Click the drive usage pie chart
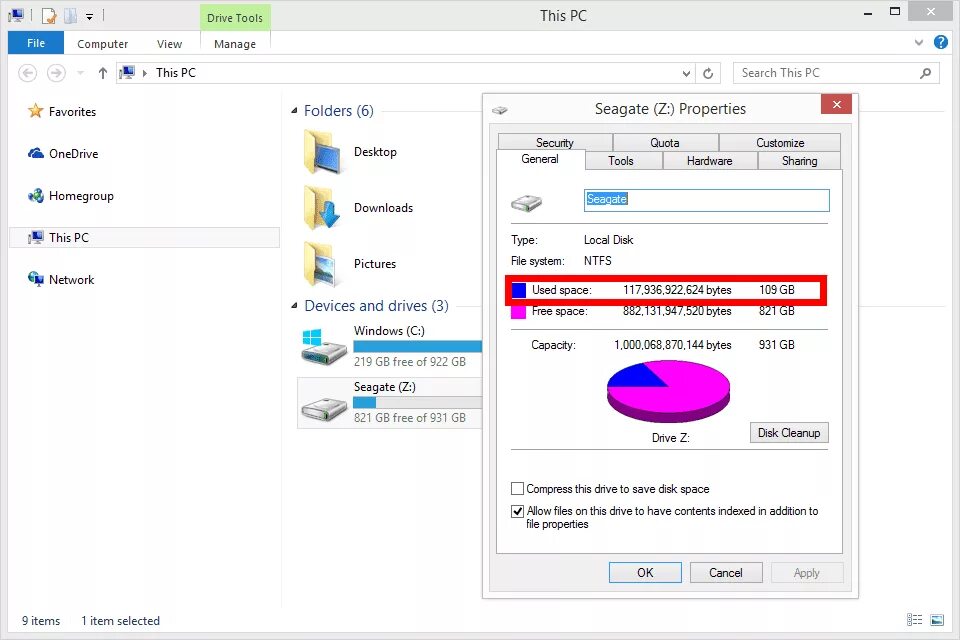 [669, 391]
